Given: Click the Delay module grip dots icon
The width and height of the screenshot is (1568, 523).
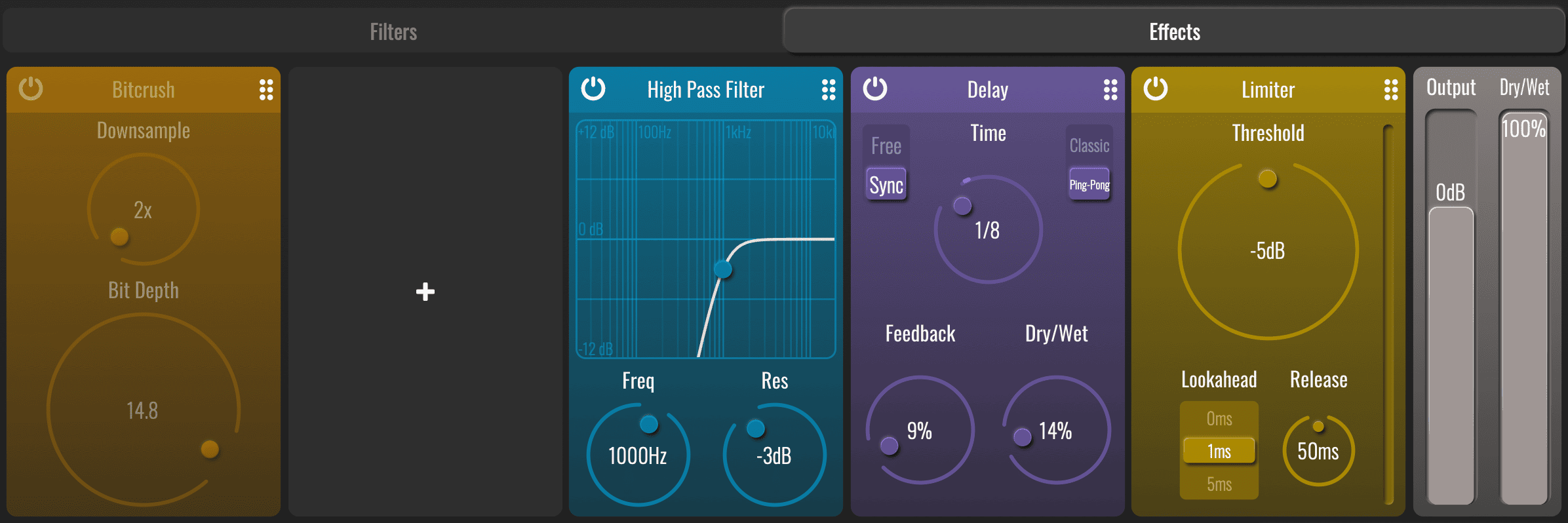Looking at the screenshot, I should pos(1110,90).
